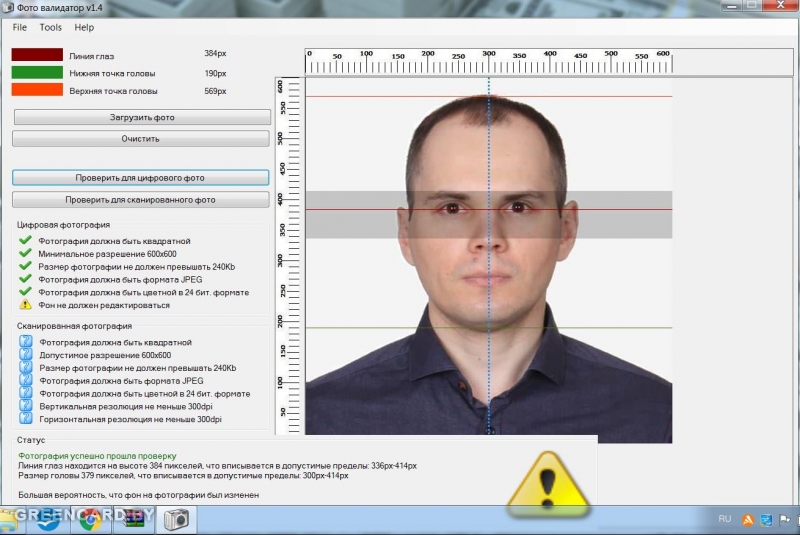800x535 pixels.
Task: Click "Проверить для цифрового фото" button
Action: tap(141, 177)
